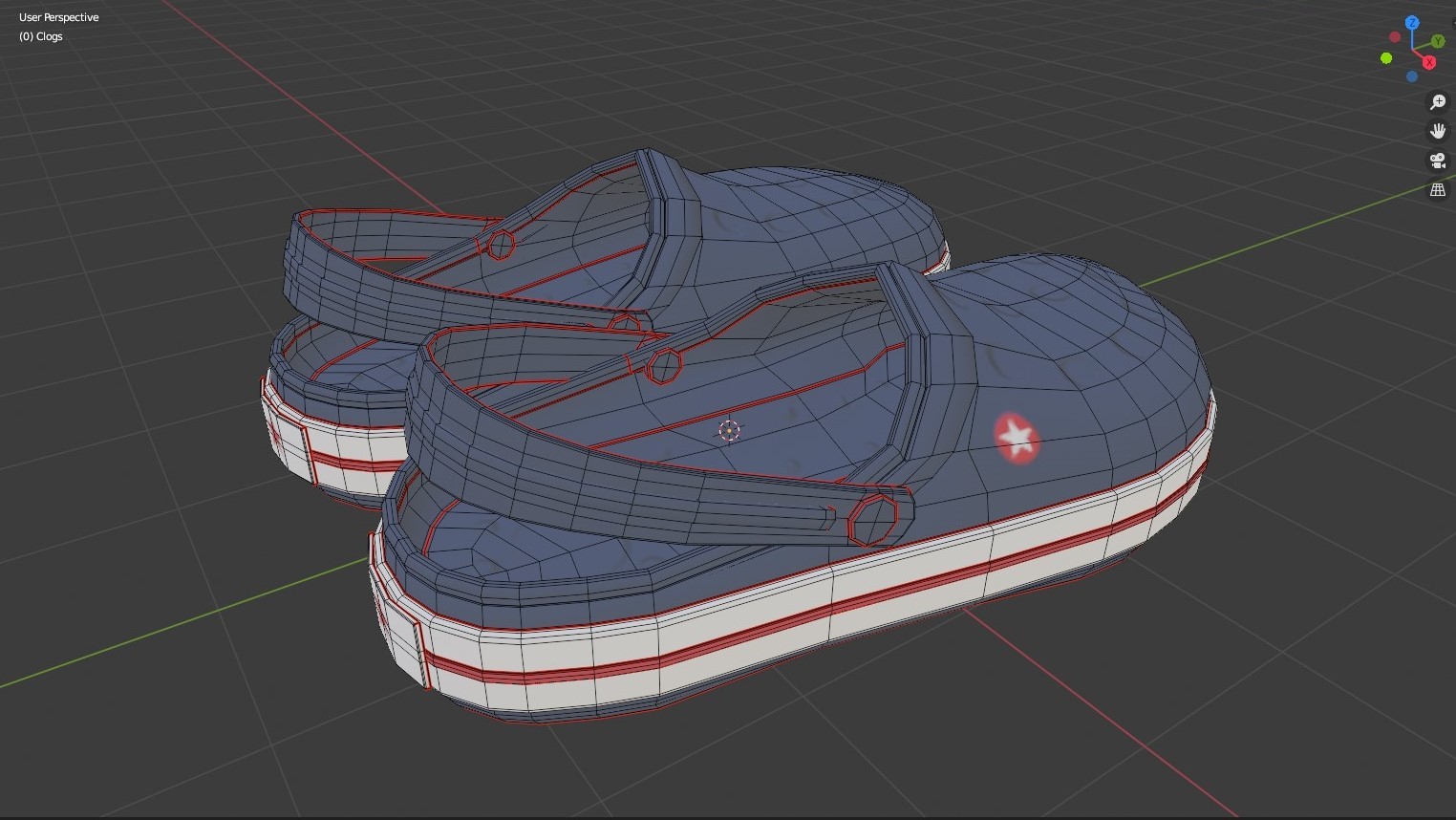
Task: Click the 3D cursor in the viewport
Action: tap(729, 430)
